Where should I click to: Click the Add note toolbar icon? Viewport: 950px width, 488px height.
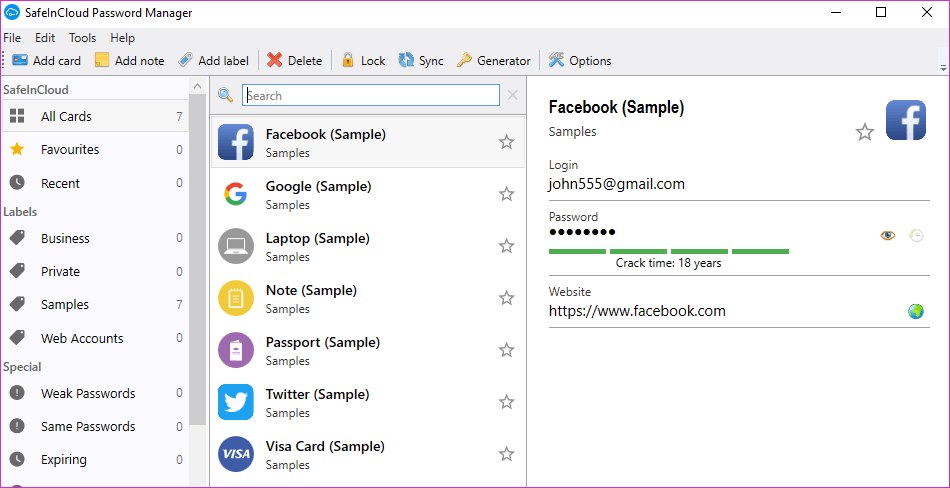102,61
